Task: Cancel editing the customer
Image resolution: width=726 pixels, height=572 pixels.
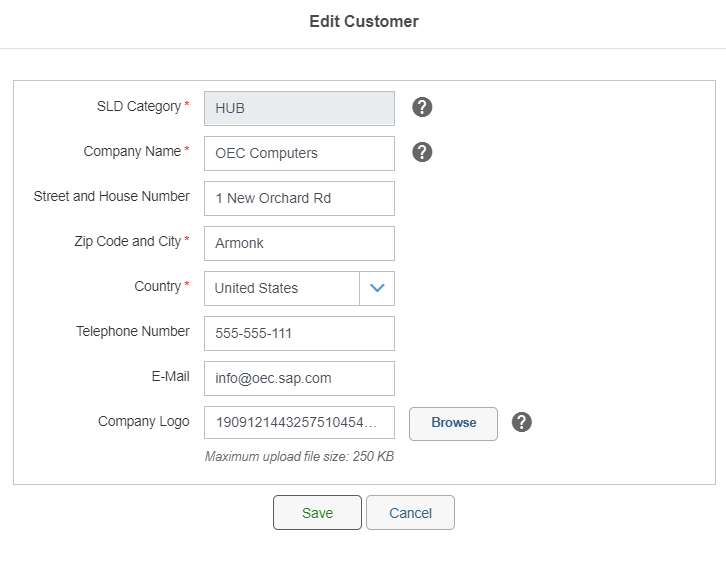Action: (x=410, y=513)
